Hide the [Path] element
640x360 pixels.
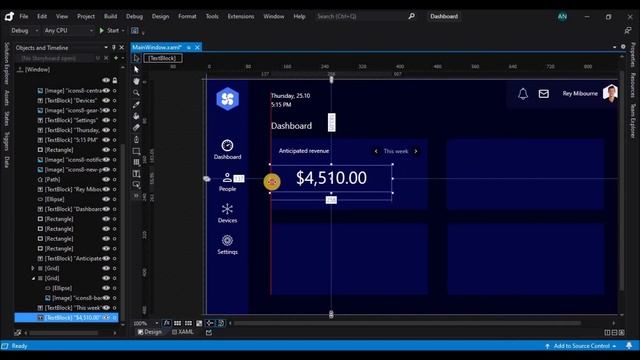[106, 179]
